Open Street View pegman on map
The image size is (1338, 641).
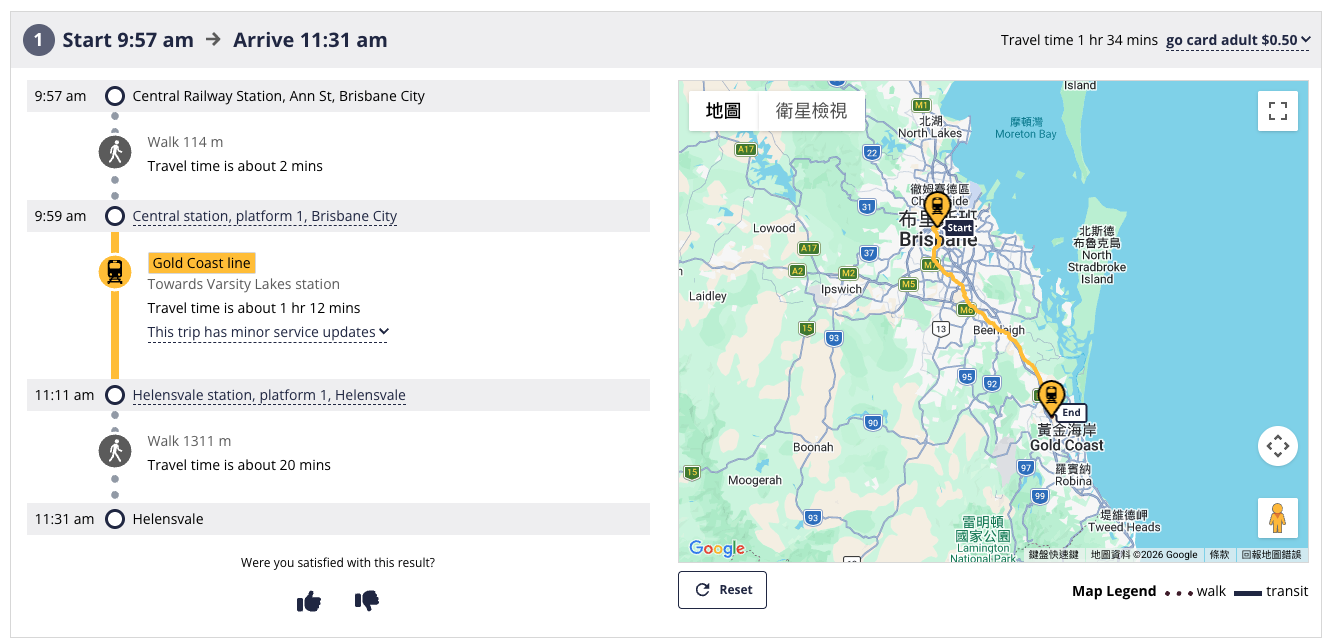(x=1277, y=518)
